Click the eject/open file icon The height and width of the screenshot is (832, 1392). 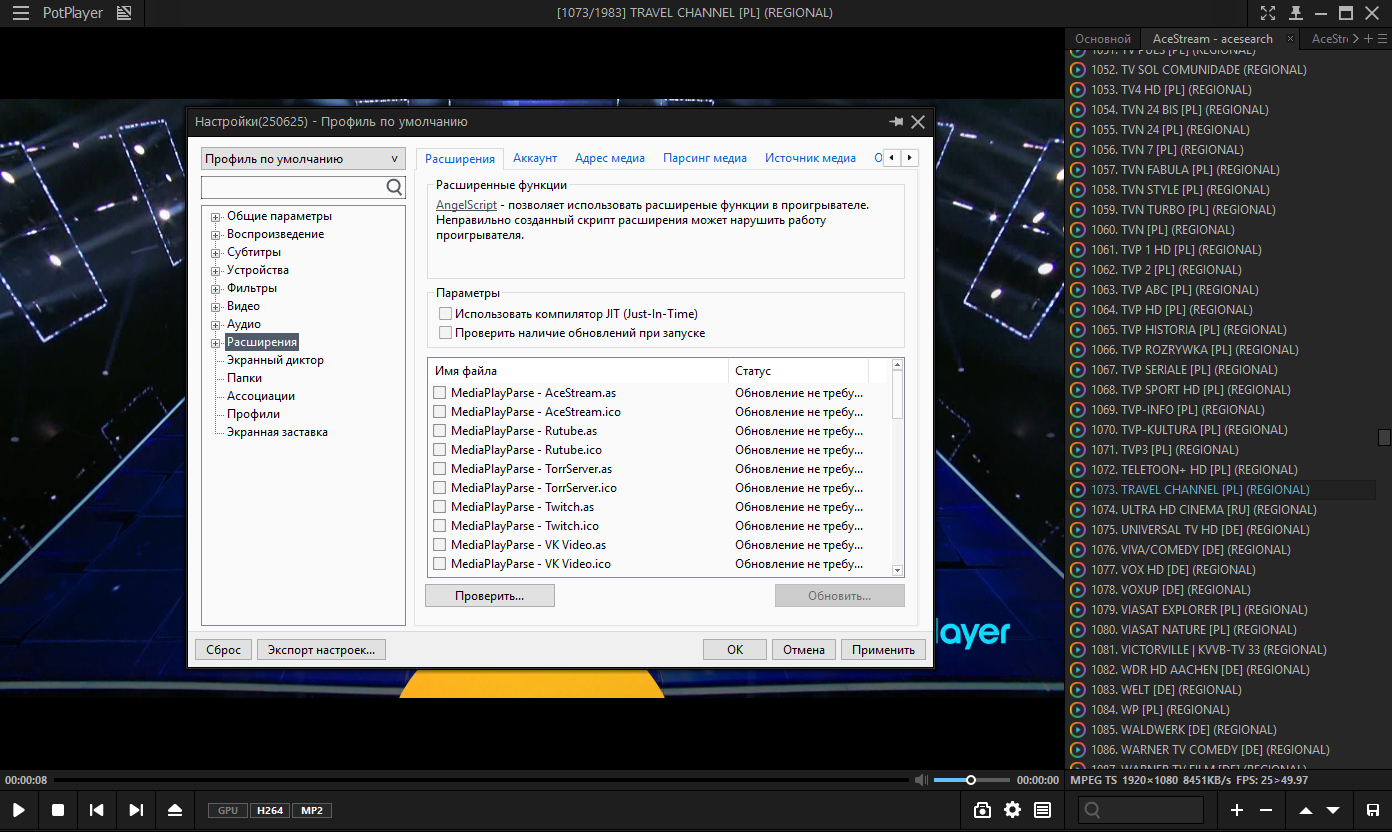coord(175,810)
